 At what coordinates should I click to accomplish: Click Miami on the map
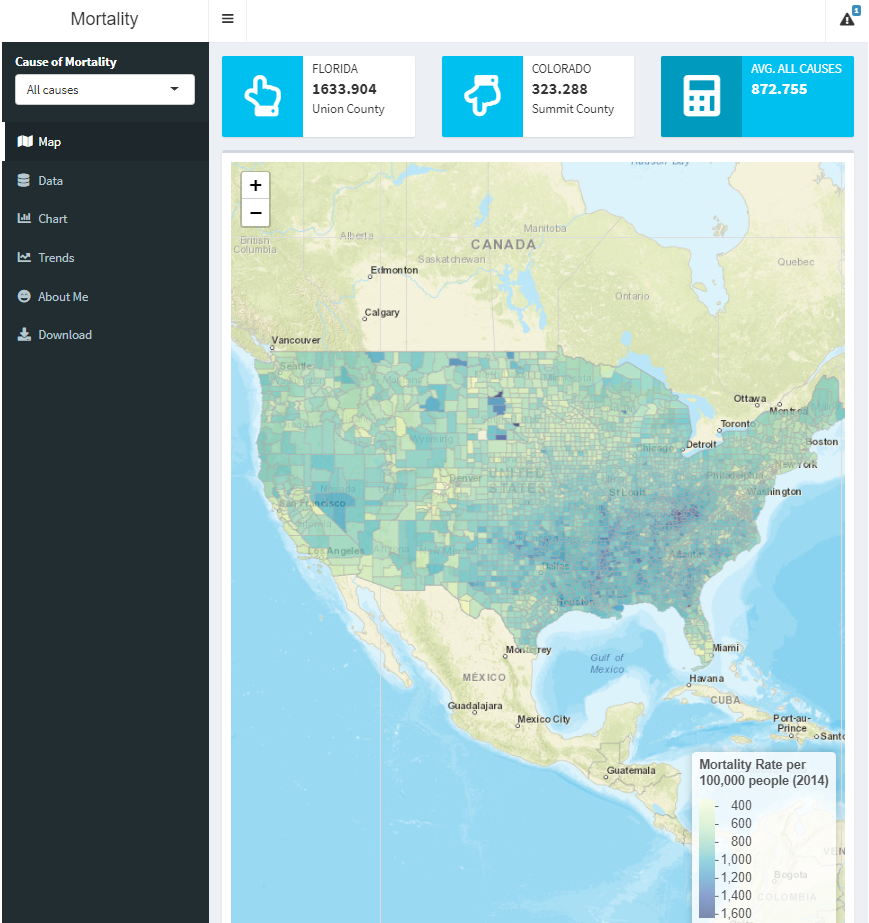[726, 648]
